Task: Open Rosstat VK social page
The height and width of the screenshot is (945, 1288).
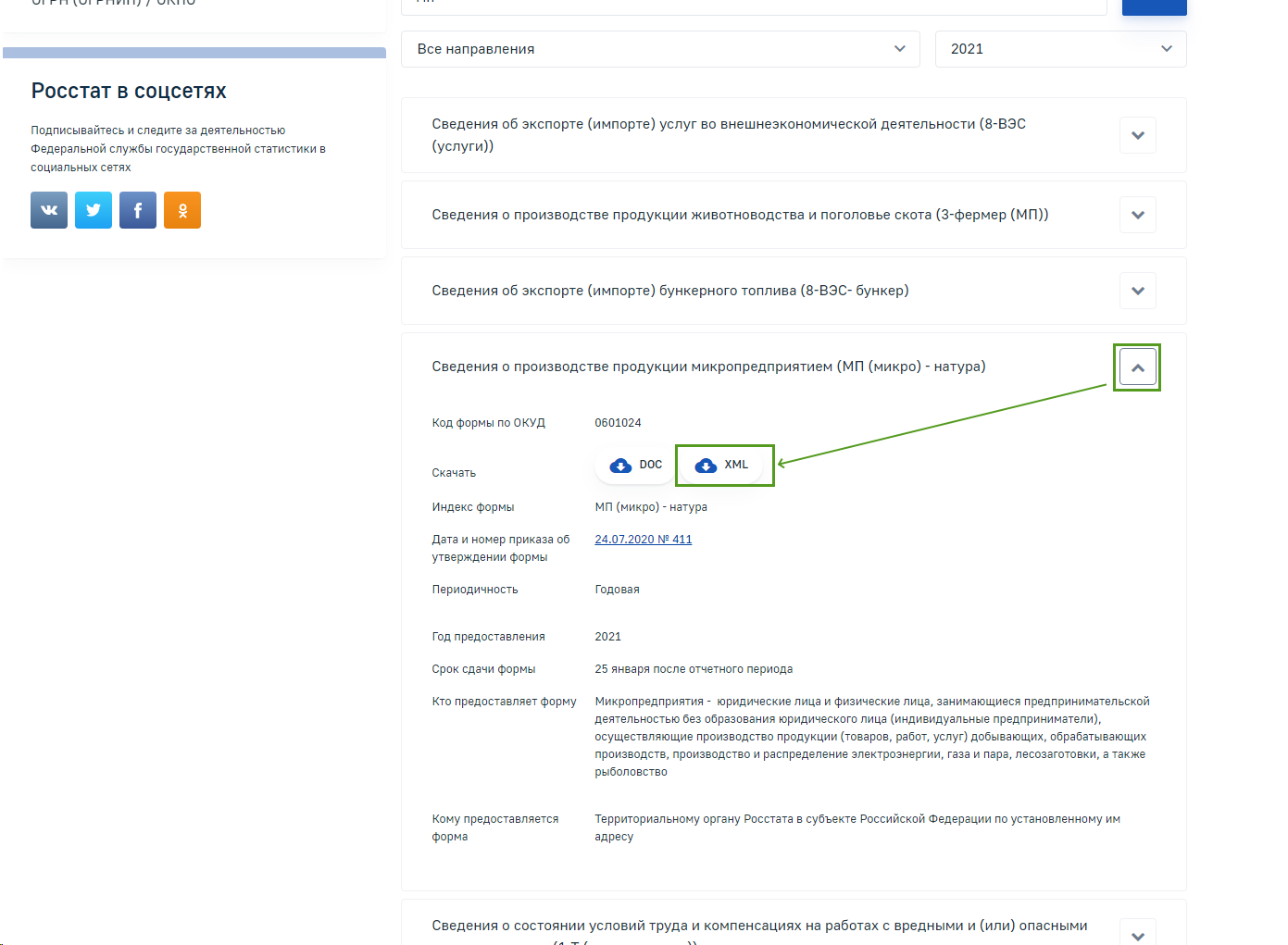Action: point(49,210)
